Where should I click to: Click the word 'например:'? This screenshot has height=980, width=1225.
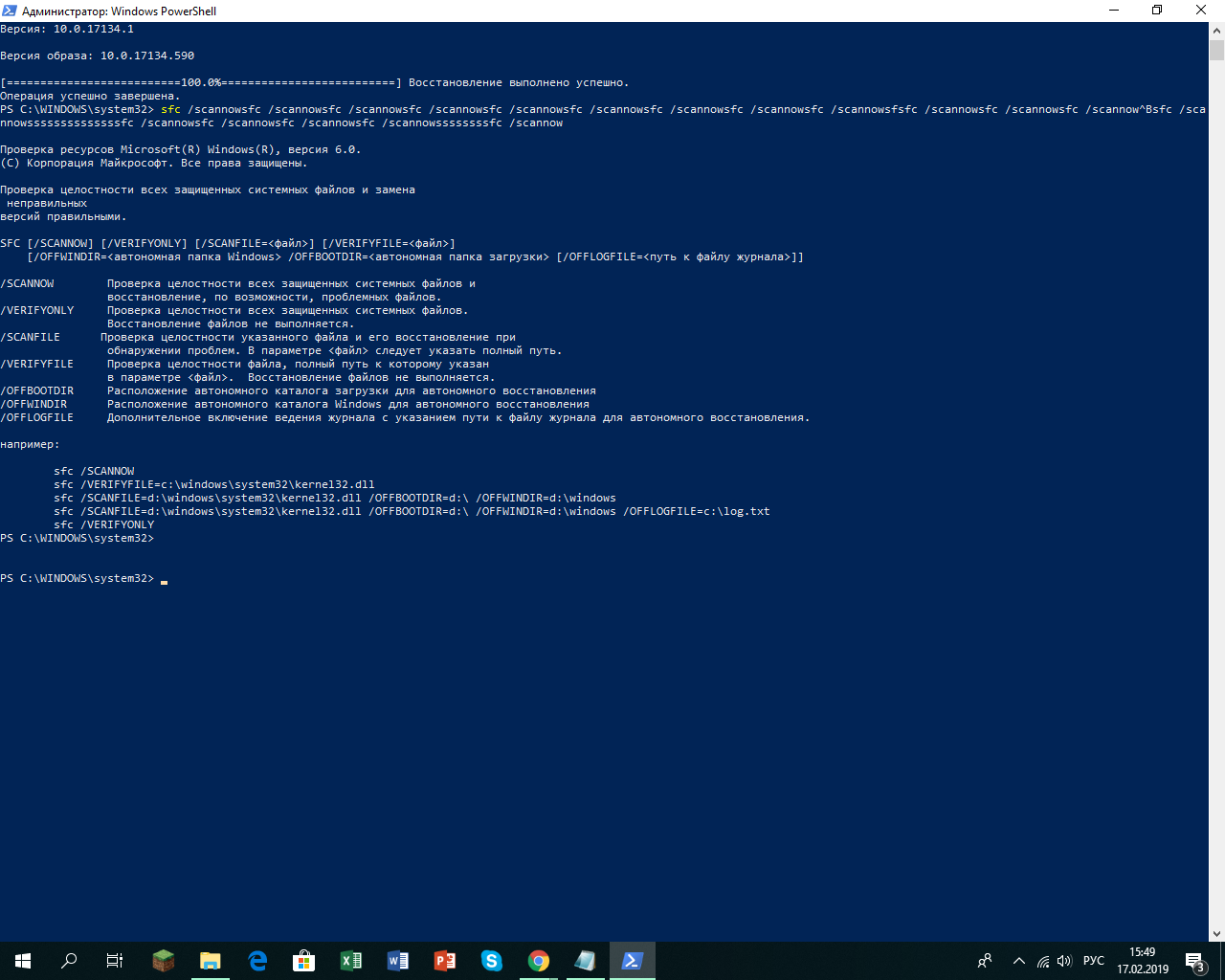pos(30,444)
